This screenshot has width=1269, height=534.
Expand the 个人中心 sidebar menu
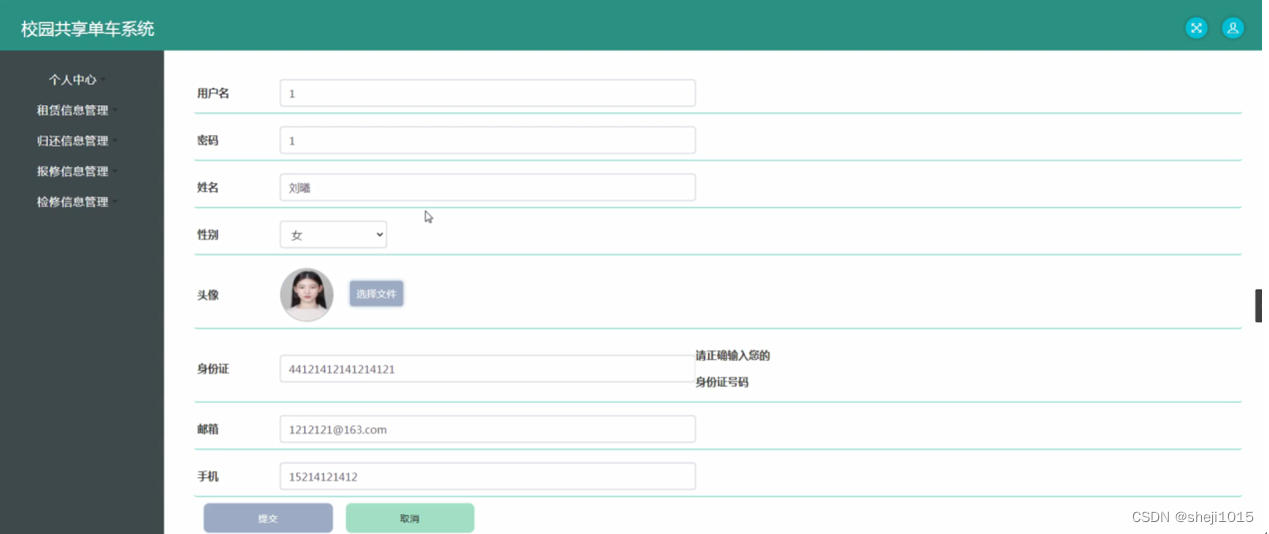coord(77,79)
